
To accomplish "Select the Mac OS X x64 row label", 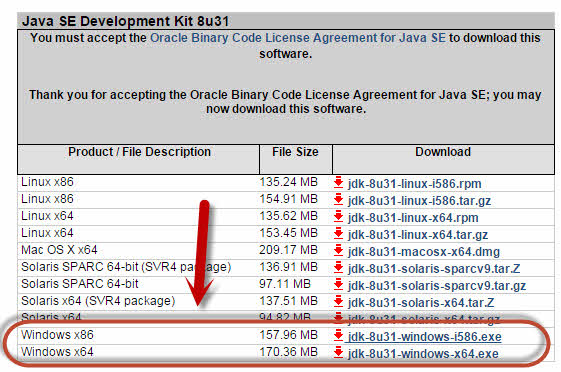I will (x=59, y=250).
